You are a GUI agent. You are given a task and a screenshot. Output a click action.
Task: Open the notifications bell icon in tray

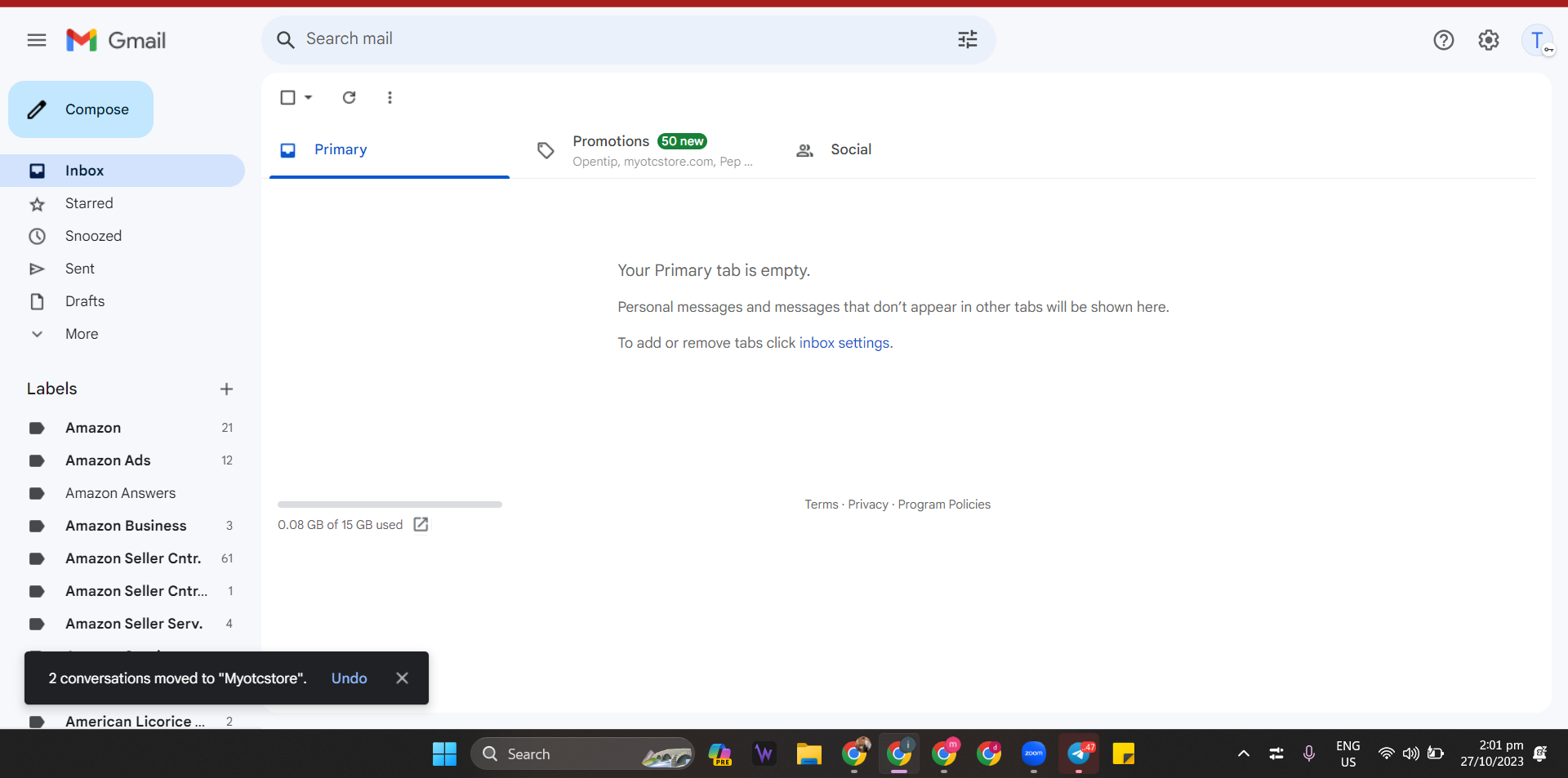[1540, 754]
